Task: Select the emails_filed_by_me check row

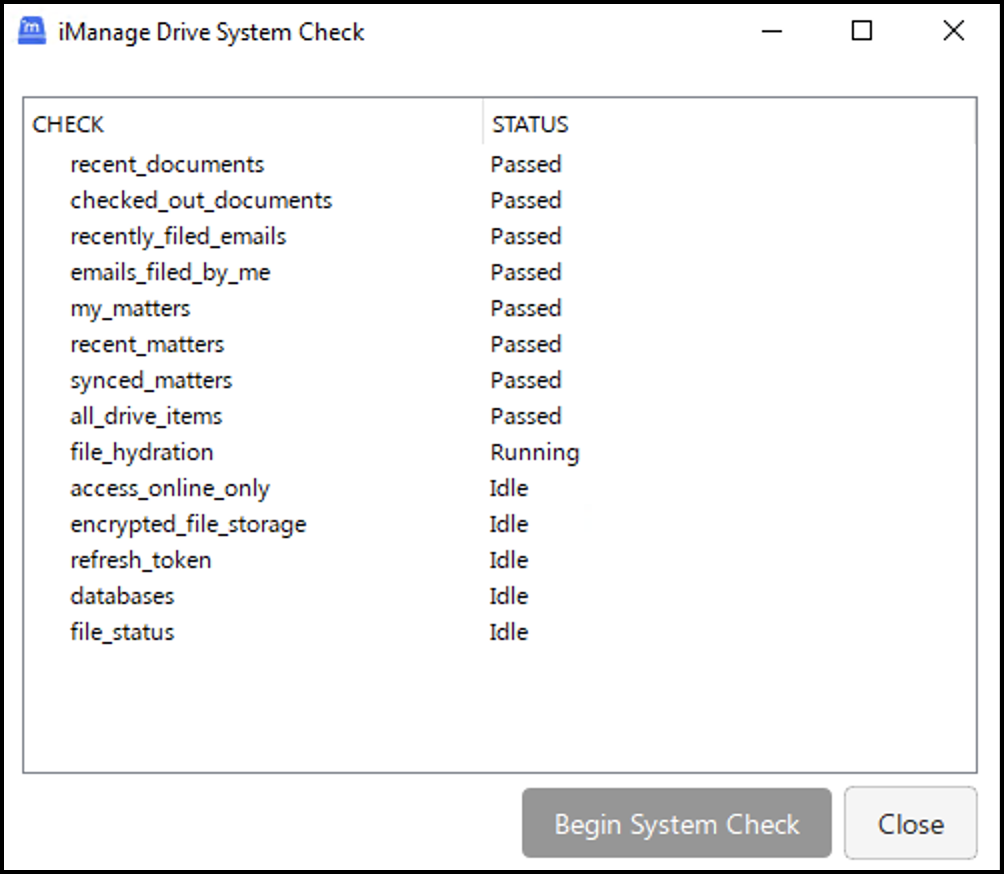Action: click(x=170, y=272)
